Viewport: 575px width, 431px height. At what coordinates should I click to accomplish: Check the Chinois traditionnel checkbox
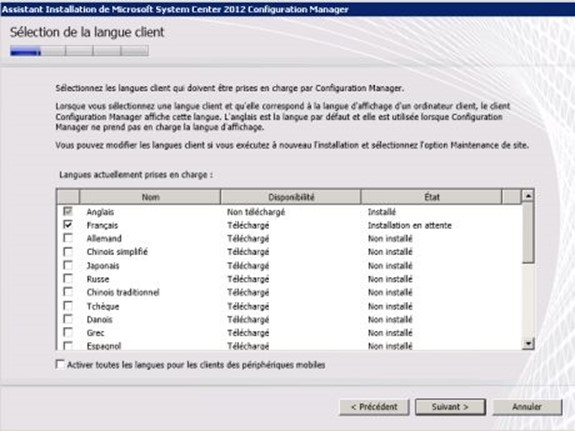coord(68,292)
